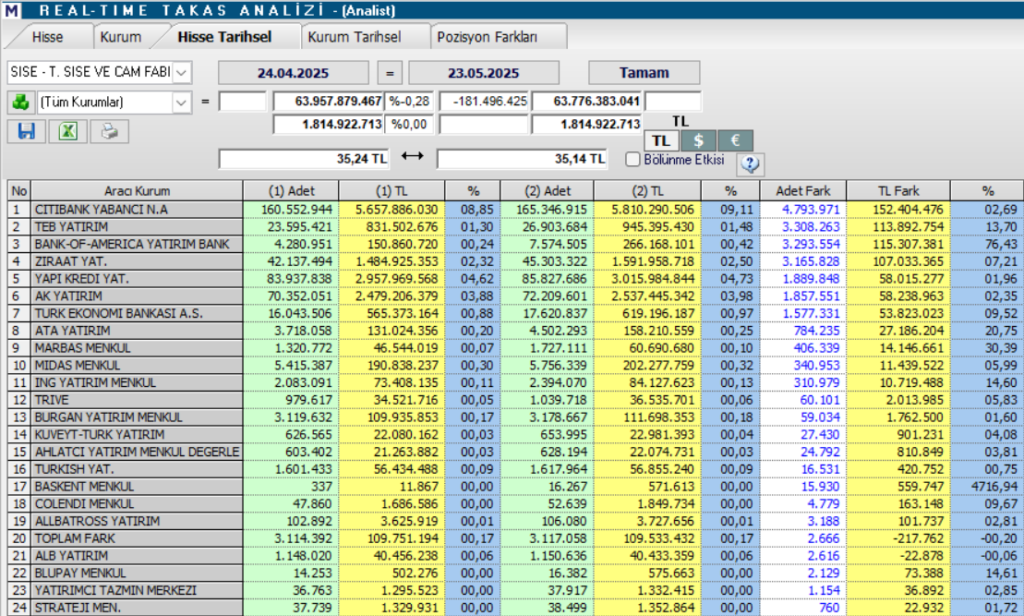This screenshot has height=616, width=1024.
Task: Expand the (Tüm Kurumlar) institution dropdown
Action: [x=181, y=102]
